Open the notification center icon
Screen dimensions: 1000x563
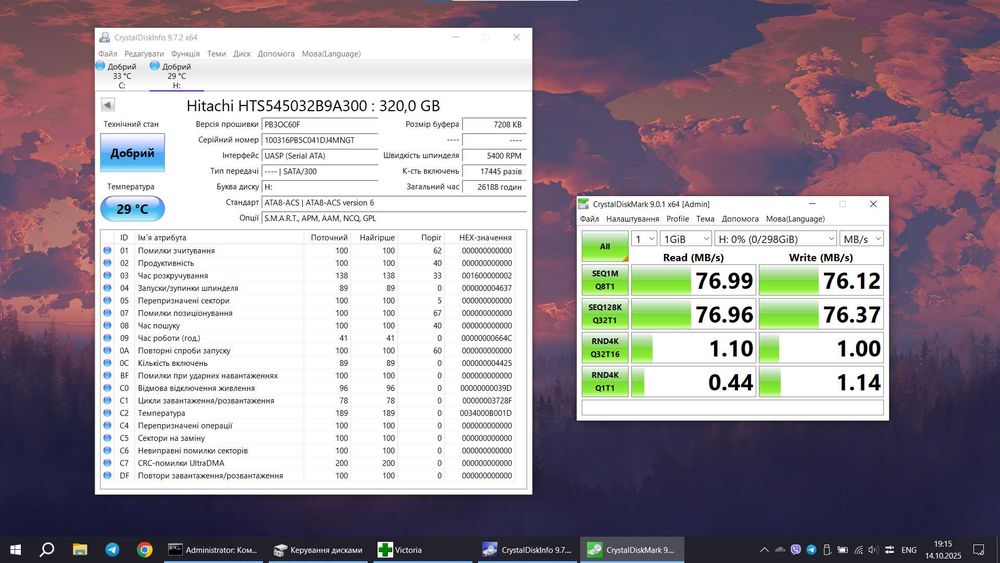point(979,550)
